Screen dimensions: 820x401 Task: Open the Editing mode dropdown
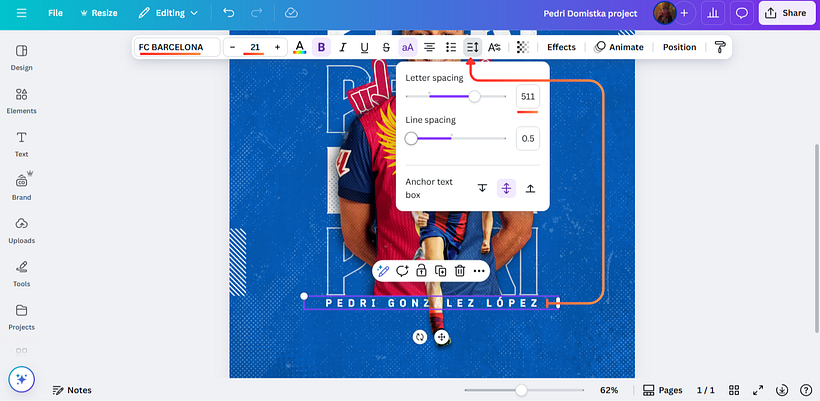tap(168, 13)
